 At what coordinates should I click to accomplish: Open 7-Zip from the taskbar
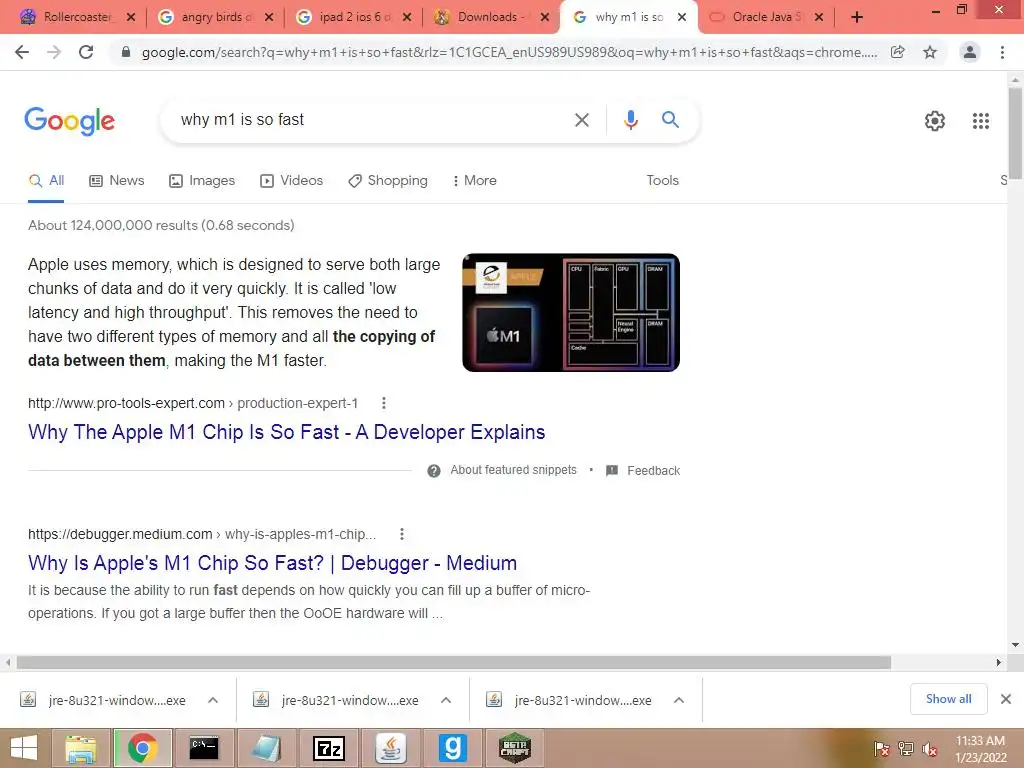328,748
